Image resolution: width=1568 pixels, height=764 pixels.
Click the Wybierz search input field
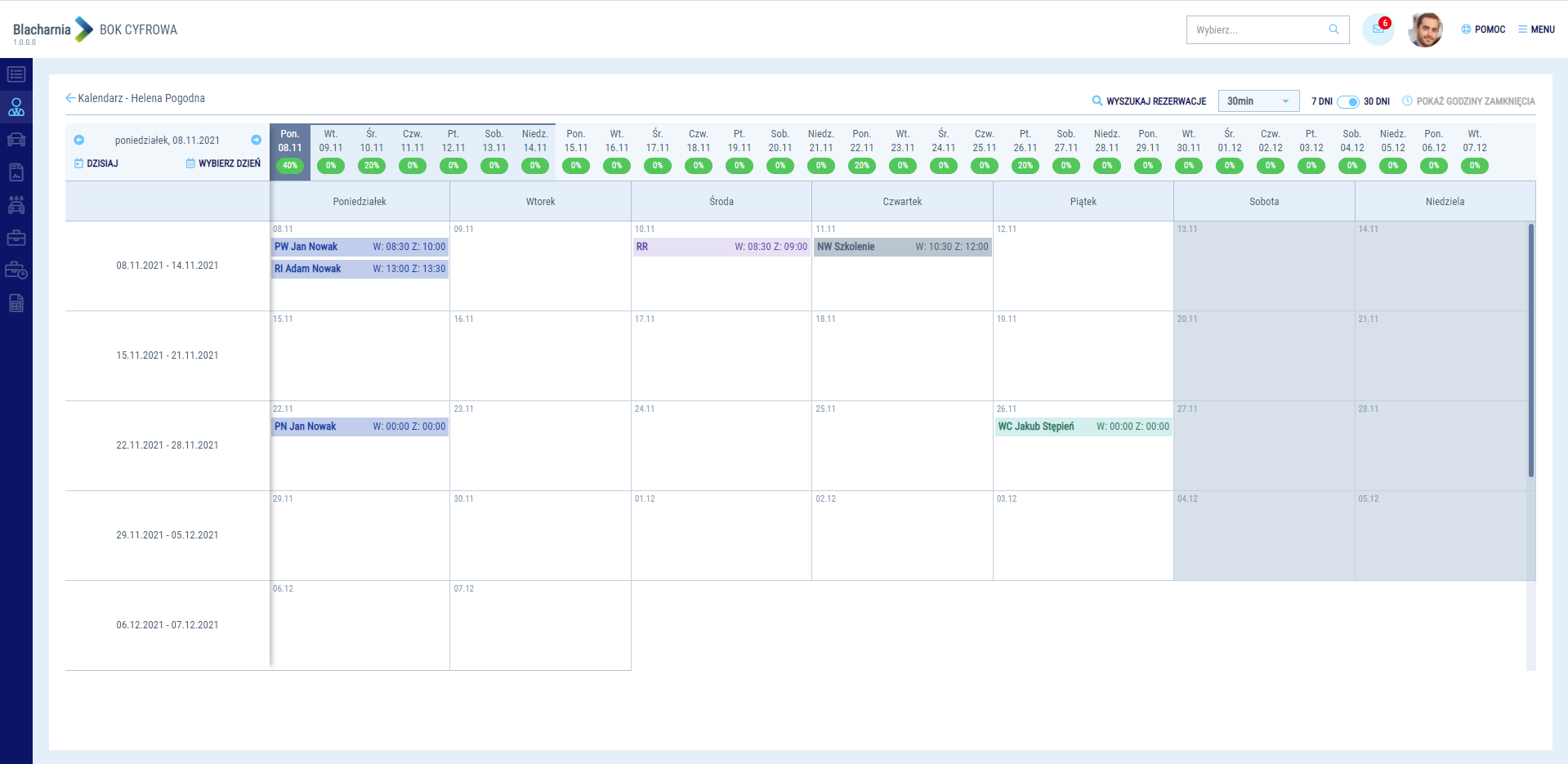pyautogui.click(x=1258, y=30)
